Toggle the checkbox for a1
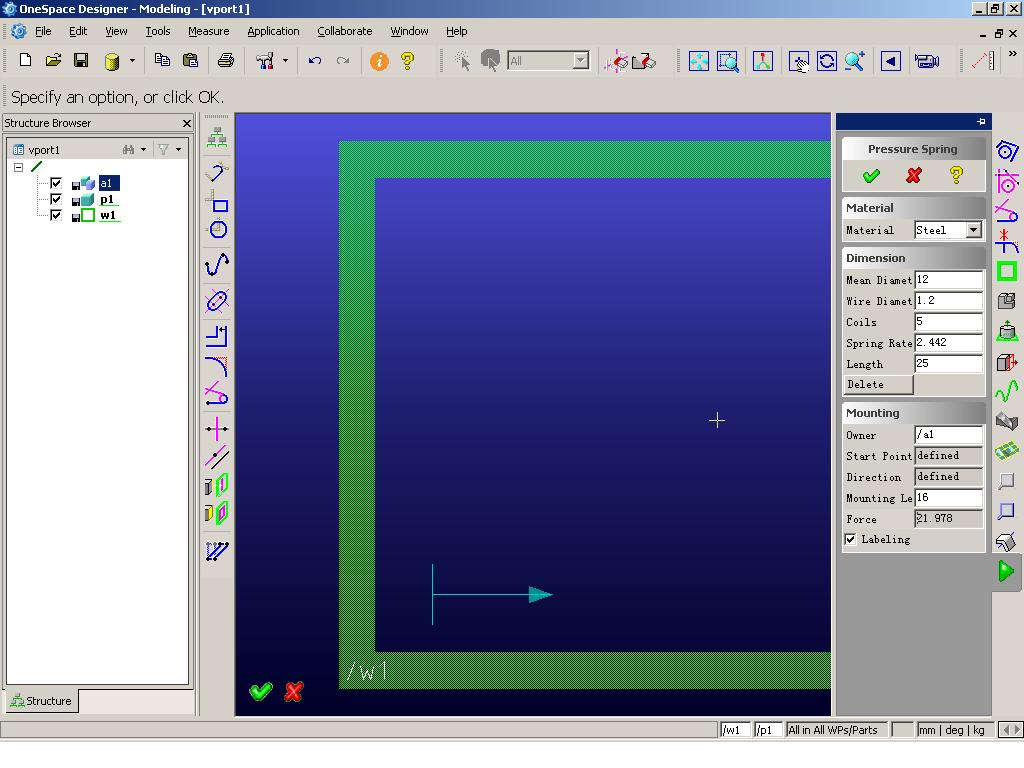This screenshot has width=1024, height=768. [56, 183]
